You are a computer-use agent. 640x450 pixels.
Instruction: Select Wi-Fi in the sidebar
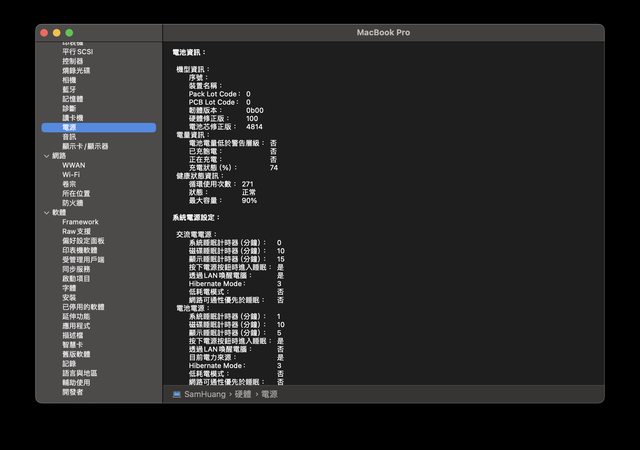coord(71,175)
